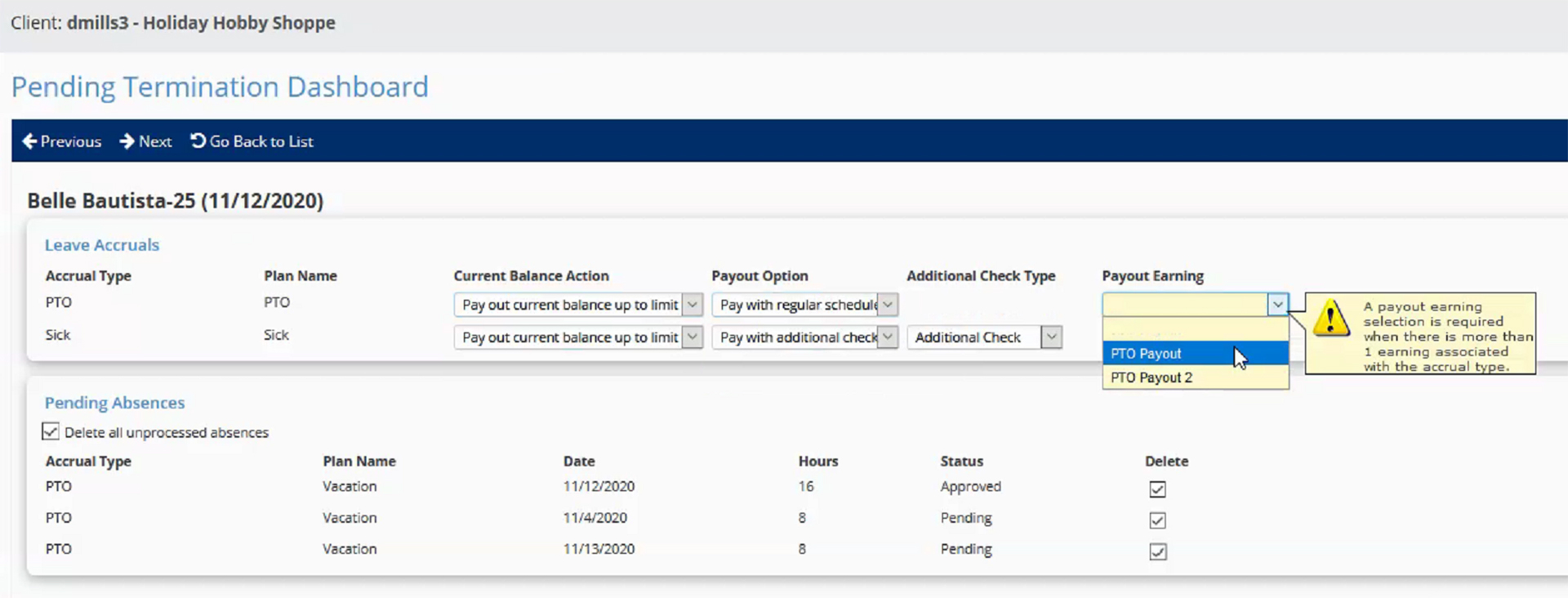Uncheck Delete for the 11/4/2020 Pending absence
The height and width of the screenshot is (598, 1568).
pyautogui.click(x=1157, y=520)
